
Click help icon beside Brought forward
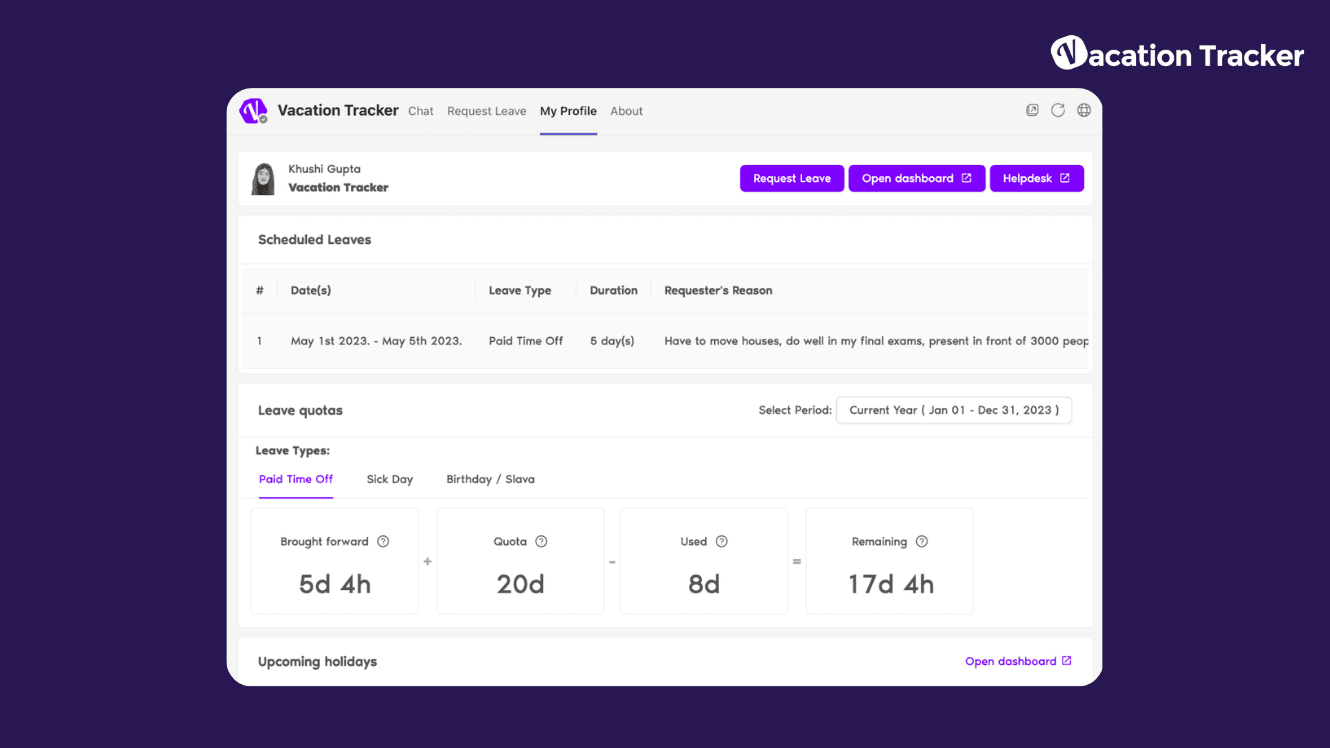tap(383, 542)
